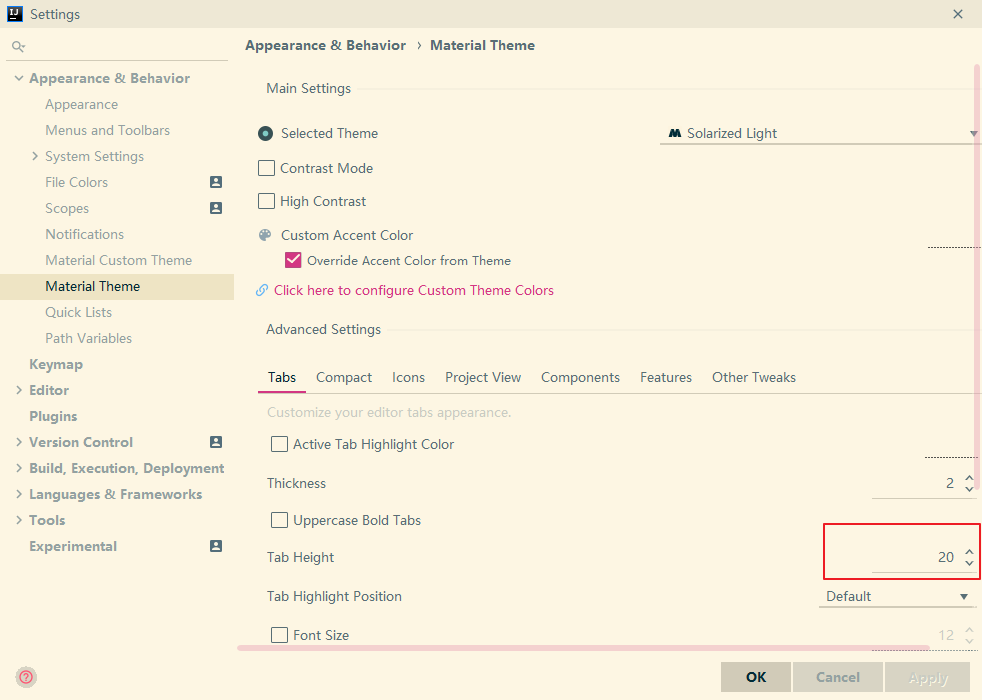Click the Experimental project-level icon
The height and width of the screenshot is (700, 982).
pyautogui.click(x=215, y=546)
